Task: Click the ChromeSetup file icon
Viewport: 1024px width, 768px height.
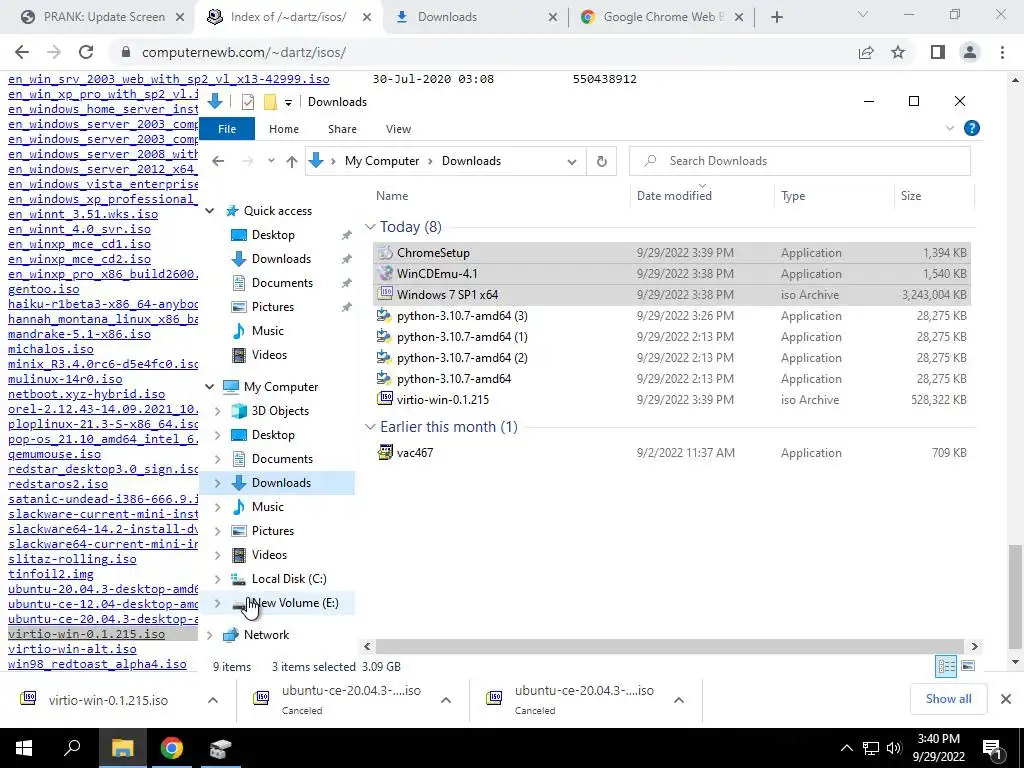Action: [x=385, y=253]
